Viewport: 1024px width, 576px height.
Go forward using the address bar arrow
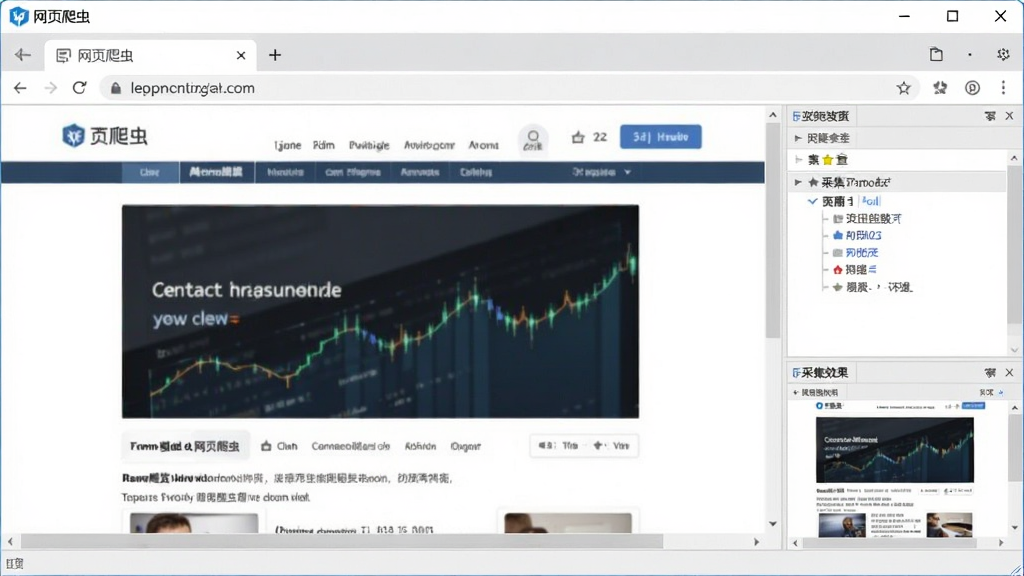(x=50, y=88)
